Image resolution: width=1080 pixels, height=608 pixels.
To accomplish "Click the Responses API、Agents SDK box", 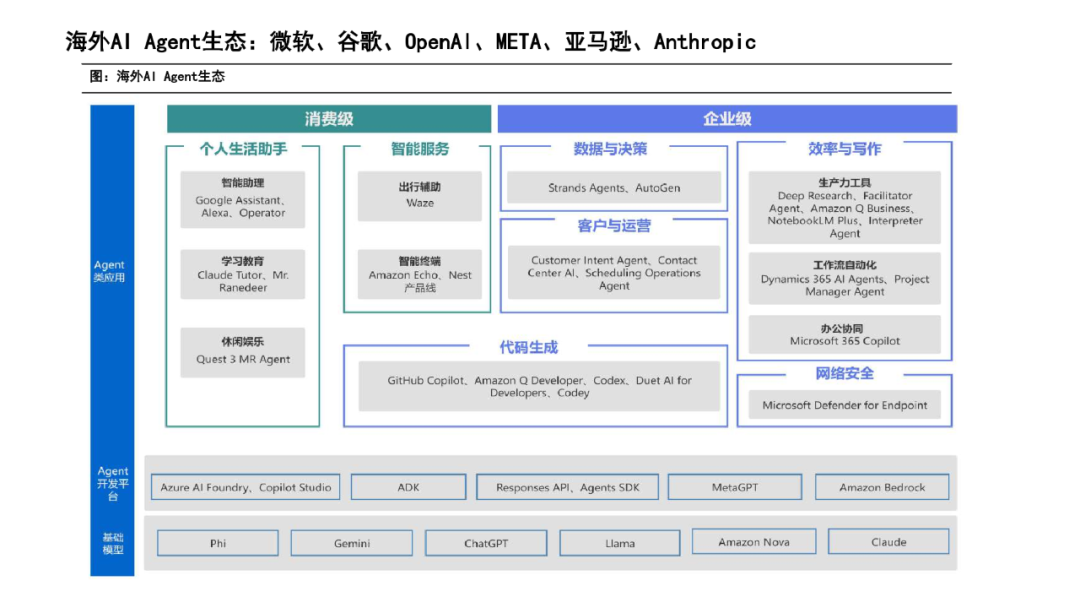I will (568, 487).
